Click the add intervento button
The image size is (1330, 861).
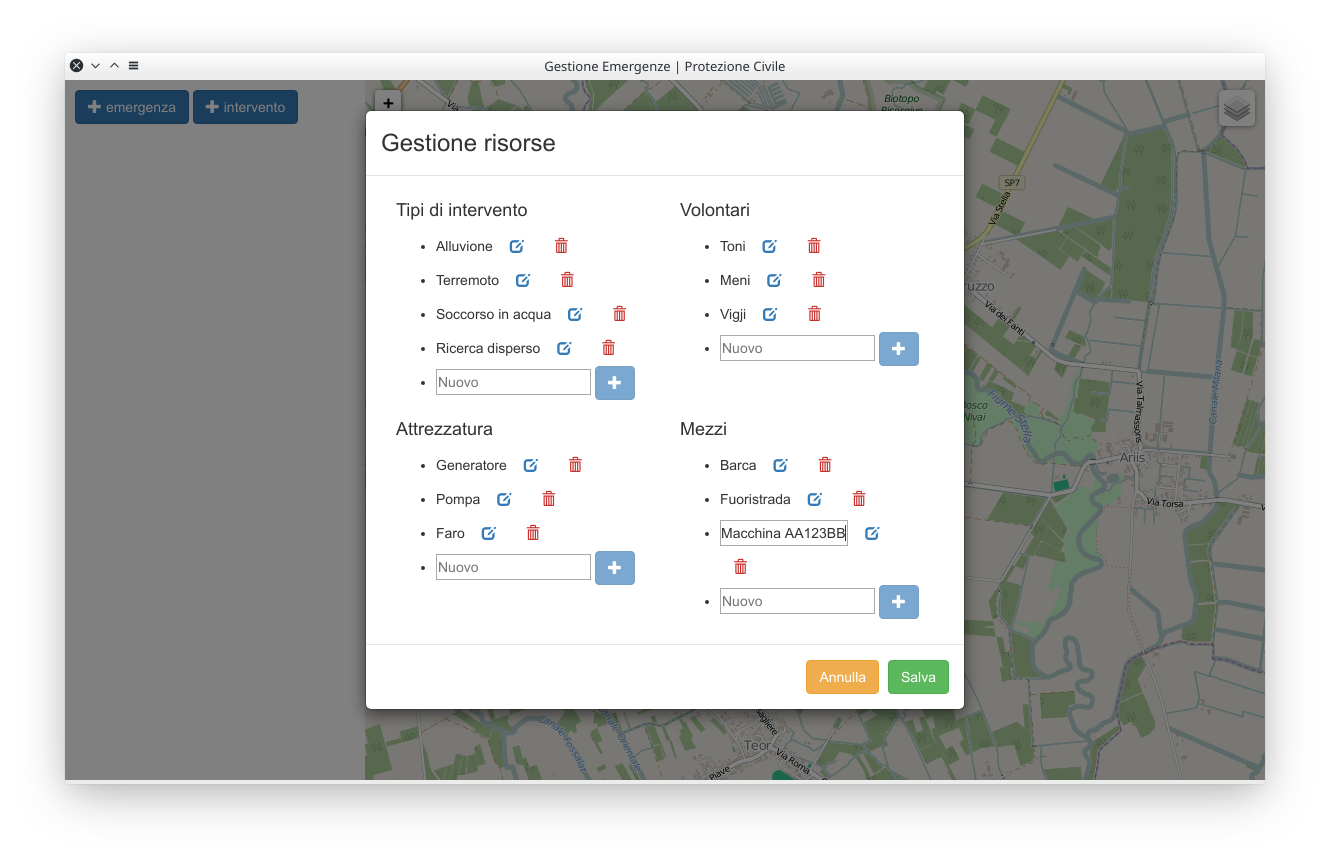coord(245,107)
